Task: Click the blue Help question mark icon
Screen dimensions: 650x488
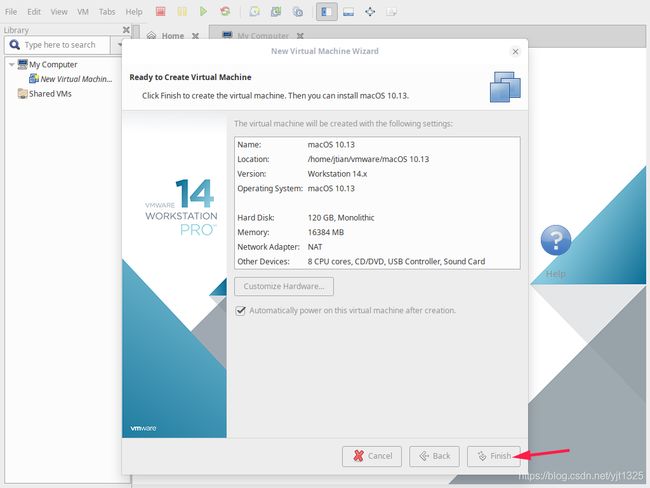Action: coord(555,240)
